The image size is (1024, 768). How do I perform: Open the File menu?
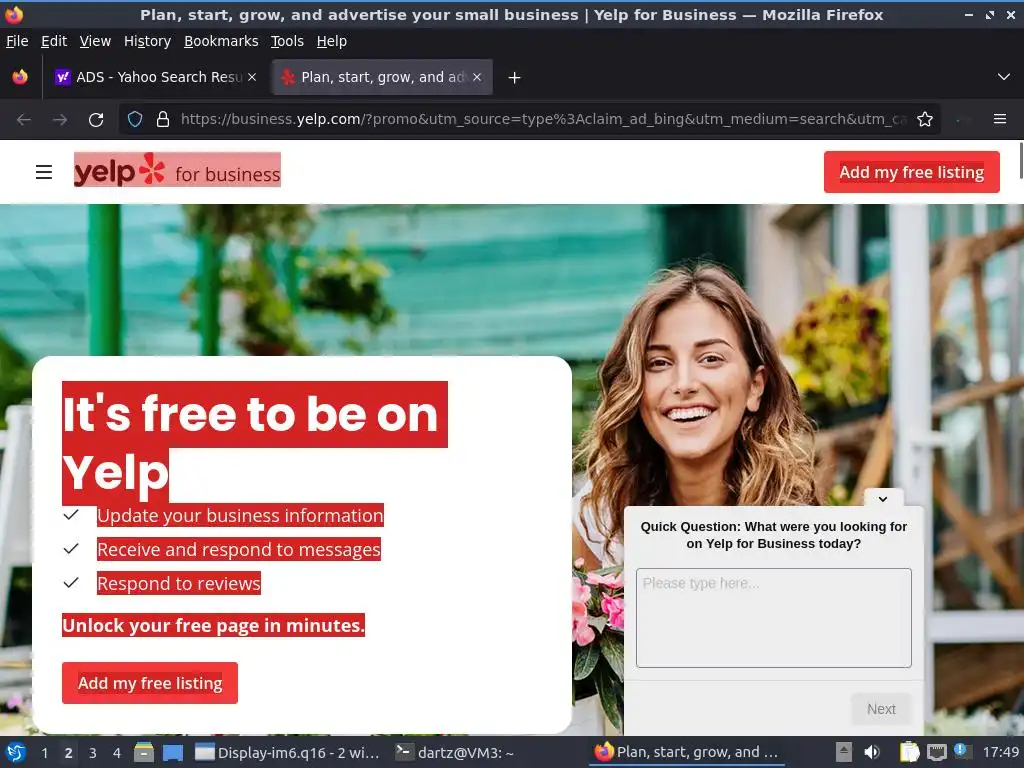[17, 41]
